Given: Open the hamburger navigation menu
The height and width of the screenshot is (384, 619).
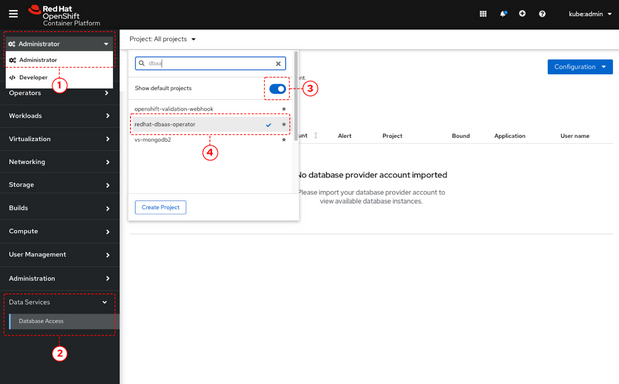Looking at the screenshot, I should click(13, 14).
